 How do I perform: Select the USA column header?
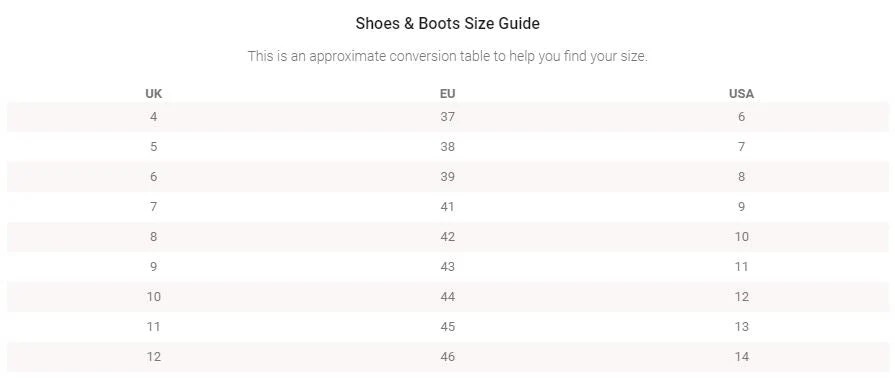point(741,94)
